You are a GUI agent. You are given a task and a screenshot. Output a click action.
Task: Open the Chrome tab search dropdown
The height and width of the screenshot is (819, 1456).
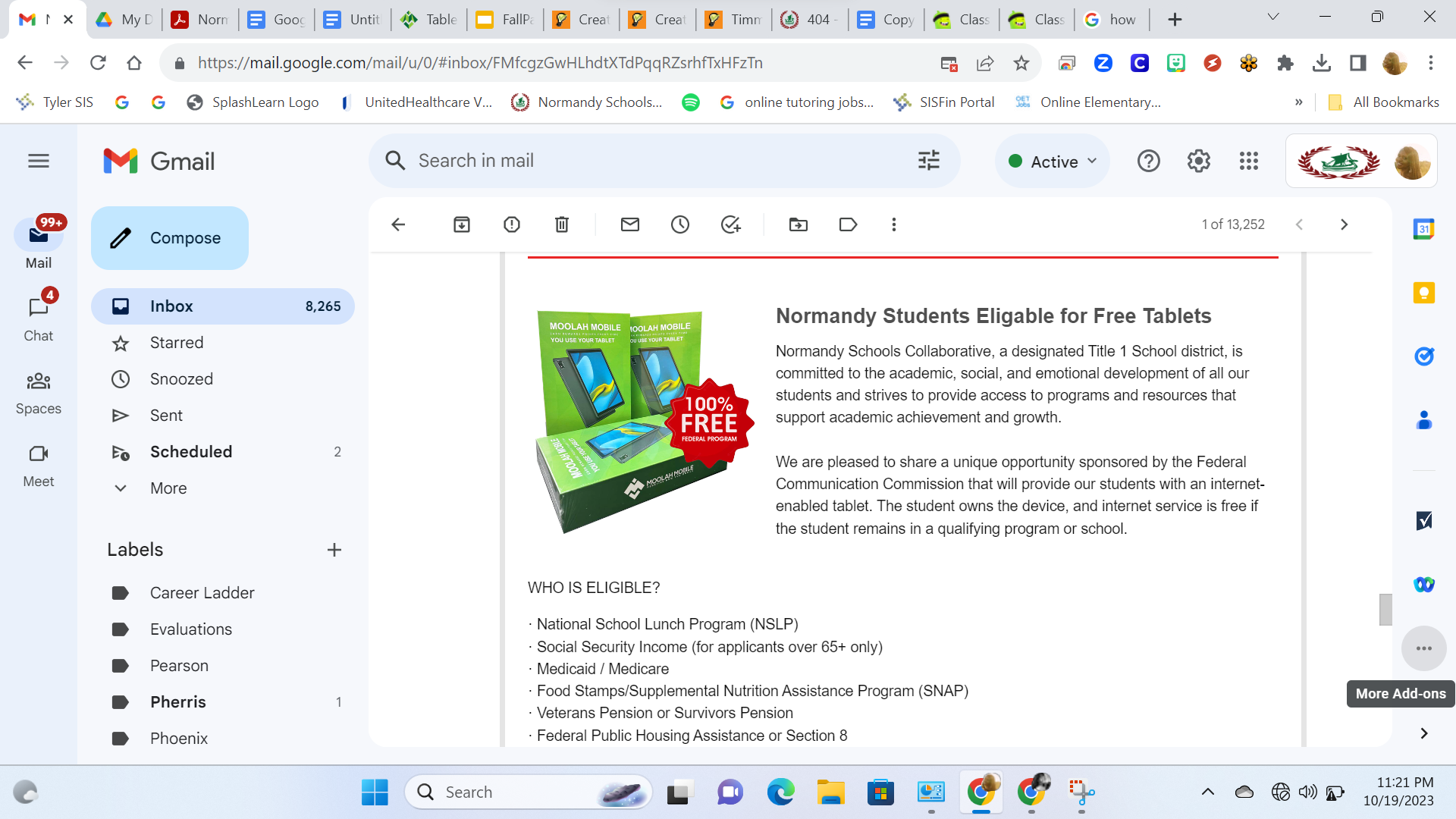(x=1273, y=17)
